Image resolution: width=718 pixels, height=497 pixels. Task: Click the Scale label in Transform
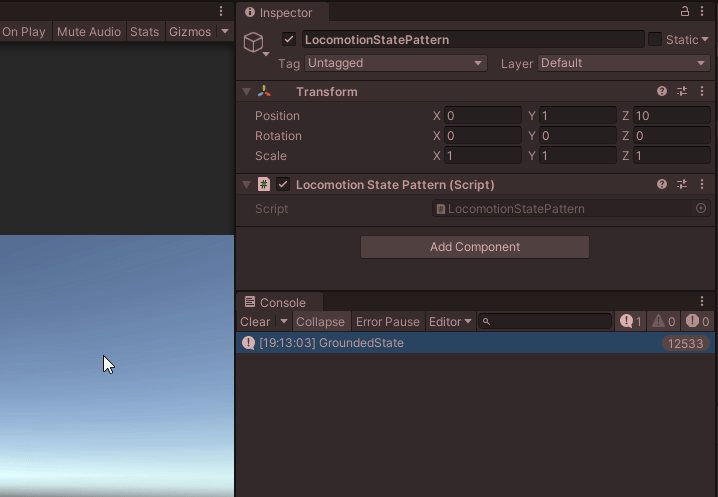(x=271, y=156)
